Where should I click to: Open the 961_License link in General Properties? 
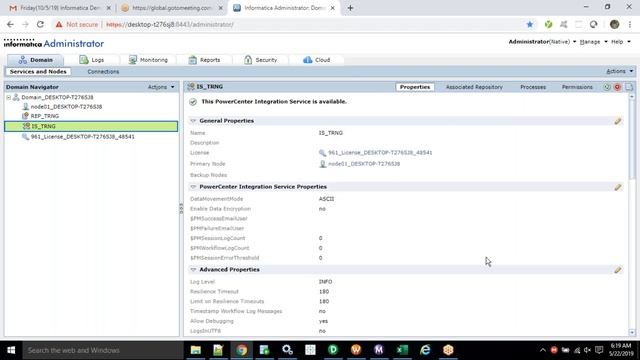tap(380, 153)
